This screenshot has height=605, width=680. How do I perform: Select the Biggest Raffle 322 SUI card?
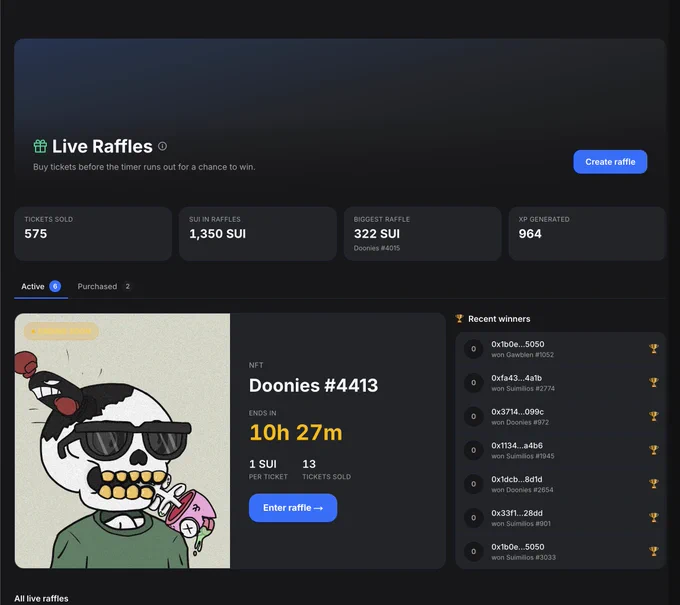[422, 234]
